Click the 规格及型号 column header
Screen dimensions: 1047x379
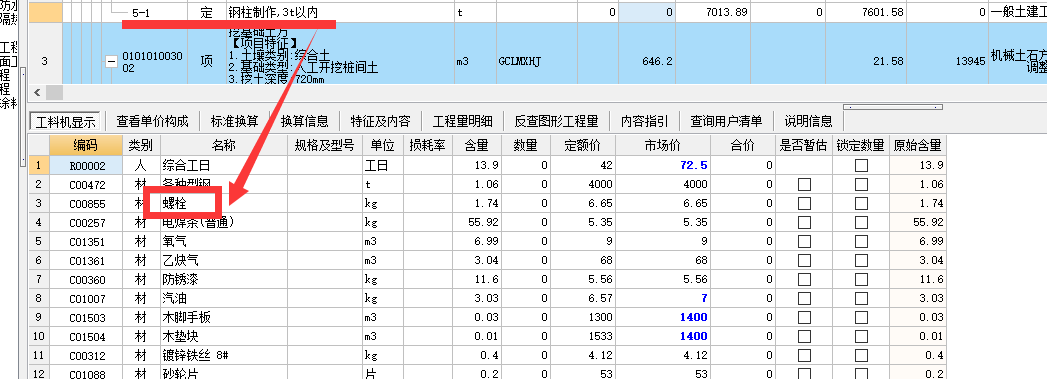click(325, 145)
